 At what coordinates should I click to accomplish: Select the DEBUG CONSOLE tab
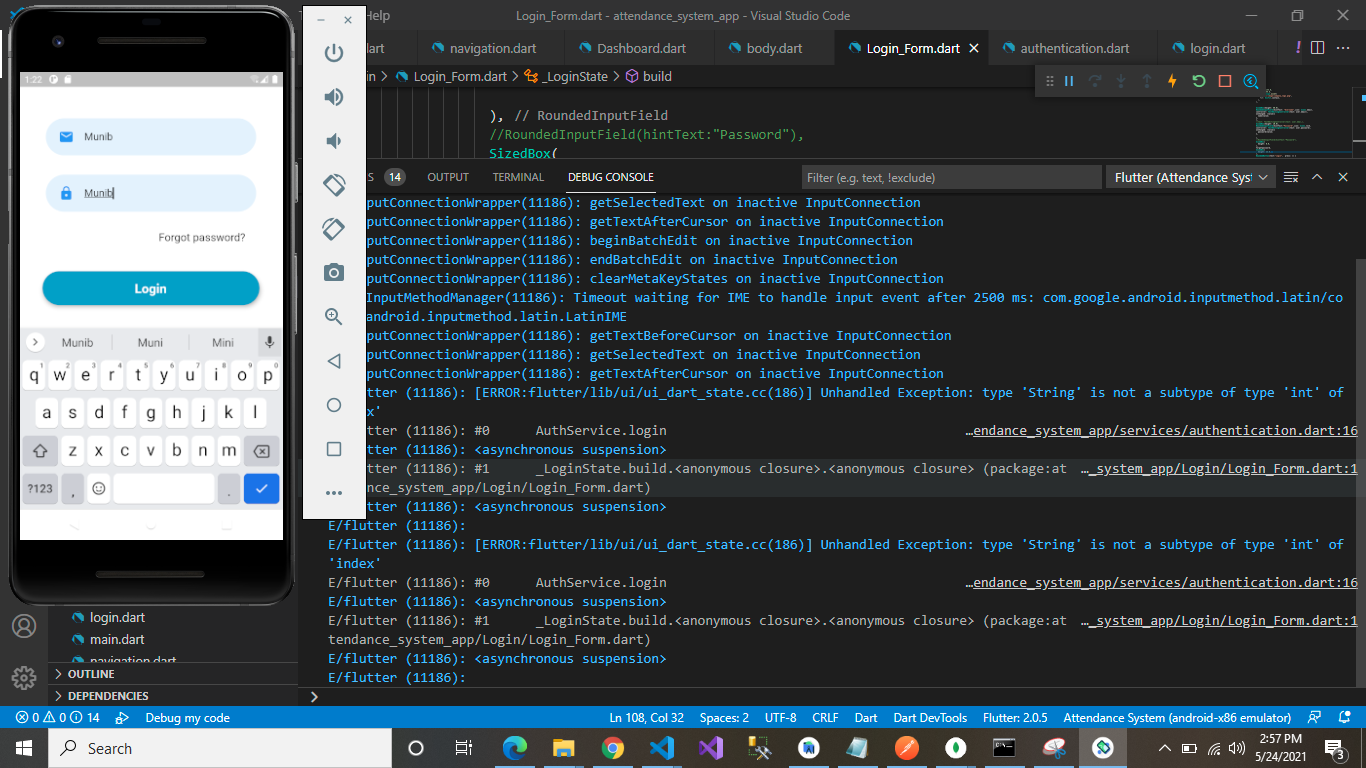point(611,177)
